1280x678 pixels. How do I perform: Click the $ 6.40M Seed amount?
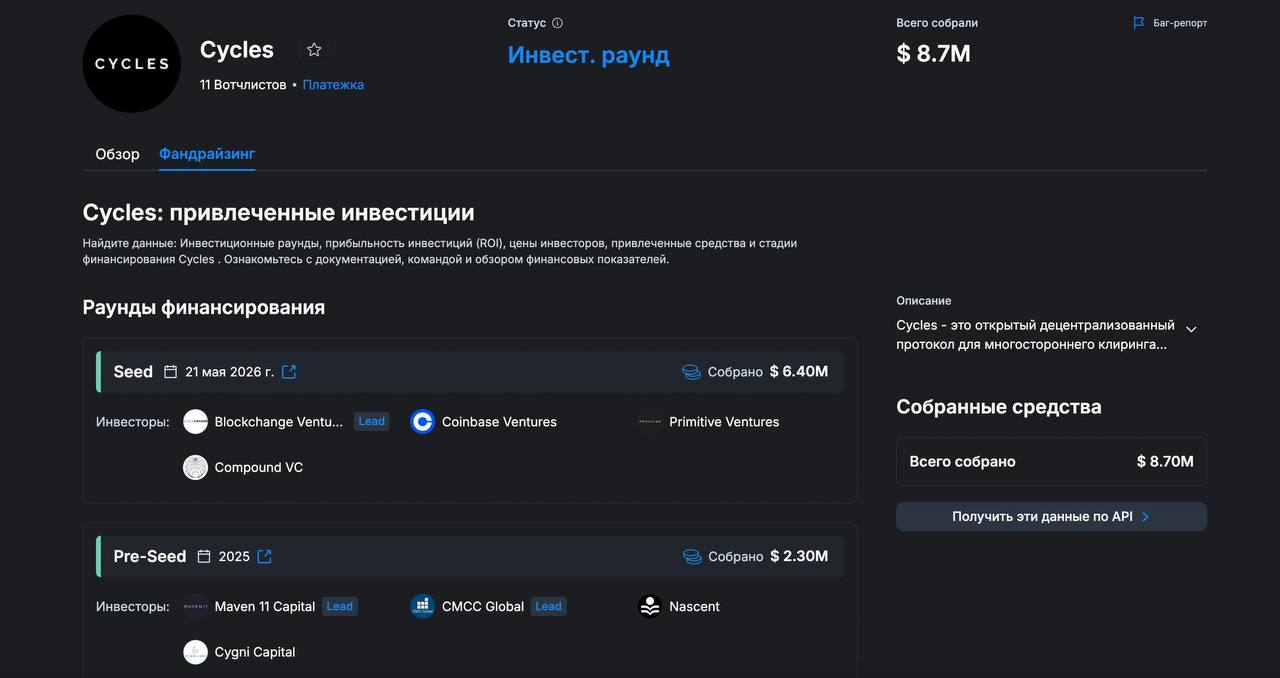tap(799, 372)
